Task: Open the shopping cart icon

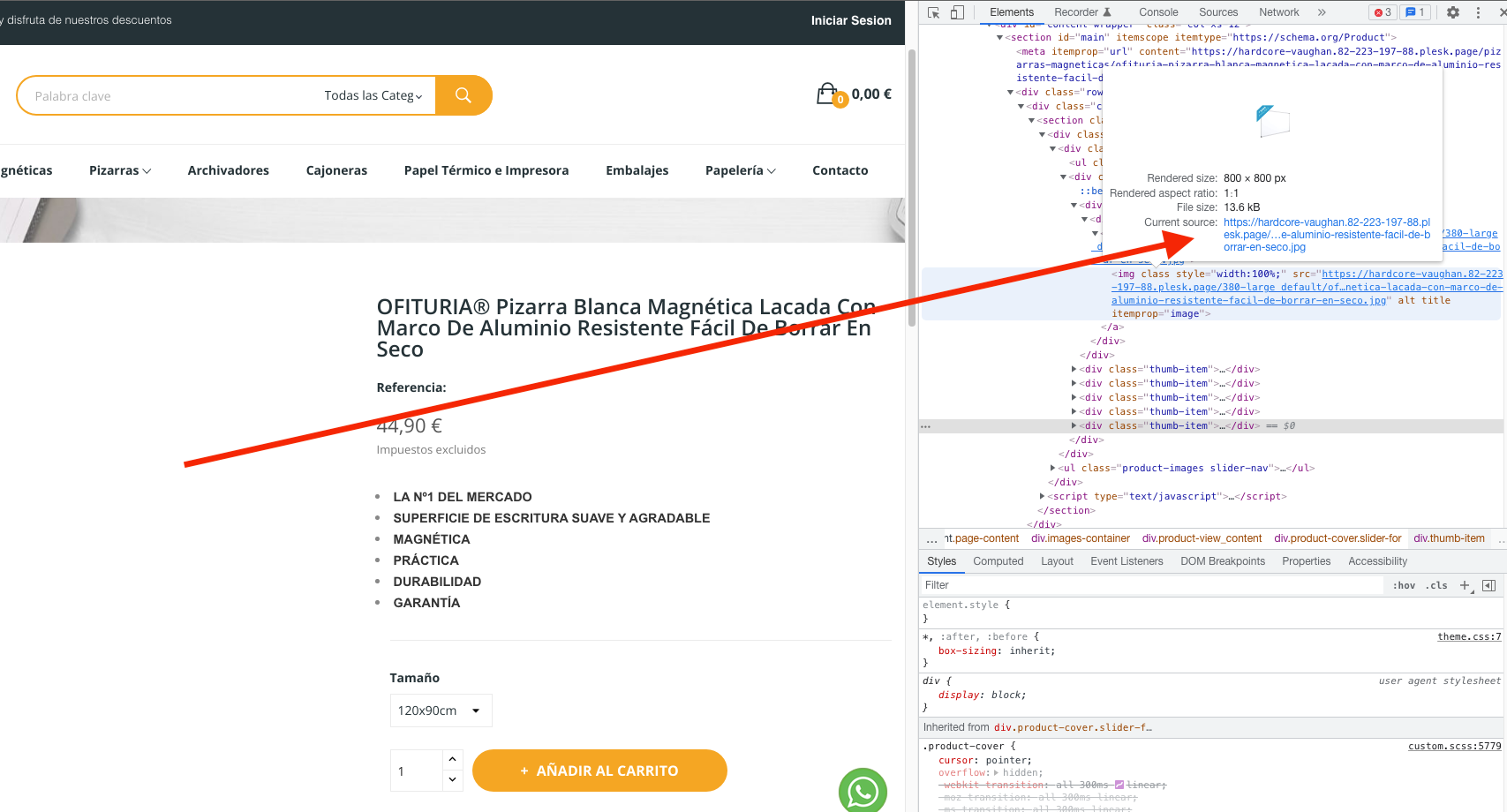Action: (x=828, y=94)
